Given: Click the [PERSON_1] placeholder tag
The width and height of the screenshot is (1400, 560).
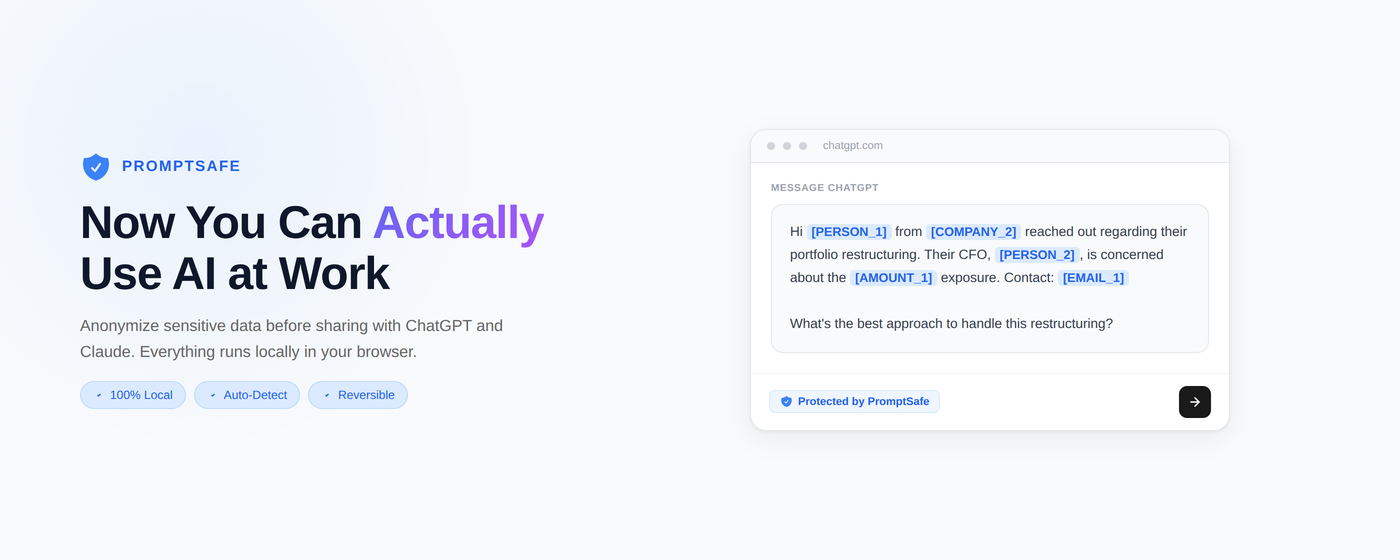Looking at the screenshot, I should 849,232.
